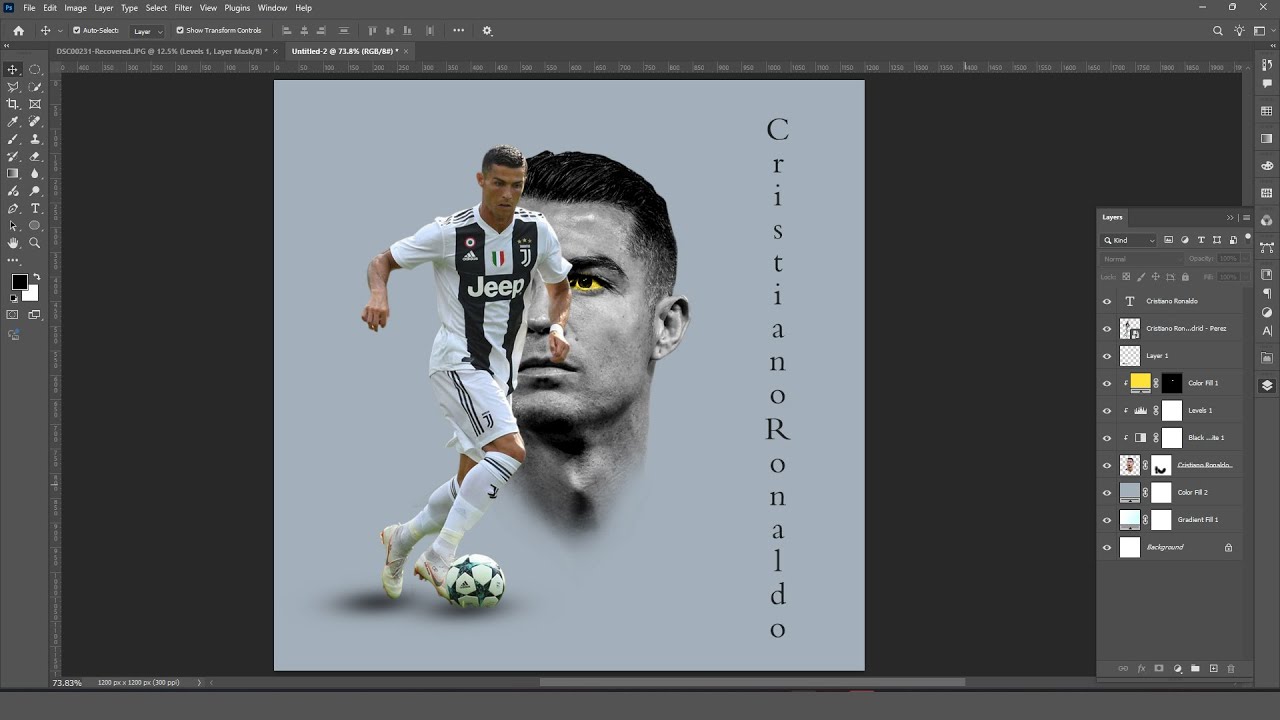Hide the Color Fill 1 layer
Image resolution: width=1280 pixels, height=720 pixels.
click(x=1107, y=383)
